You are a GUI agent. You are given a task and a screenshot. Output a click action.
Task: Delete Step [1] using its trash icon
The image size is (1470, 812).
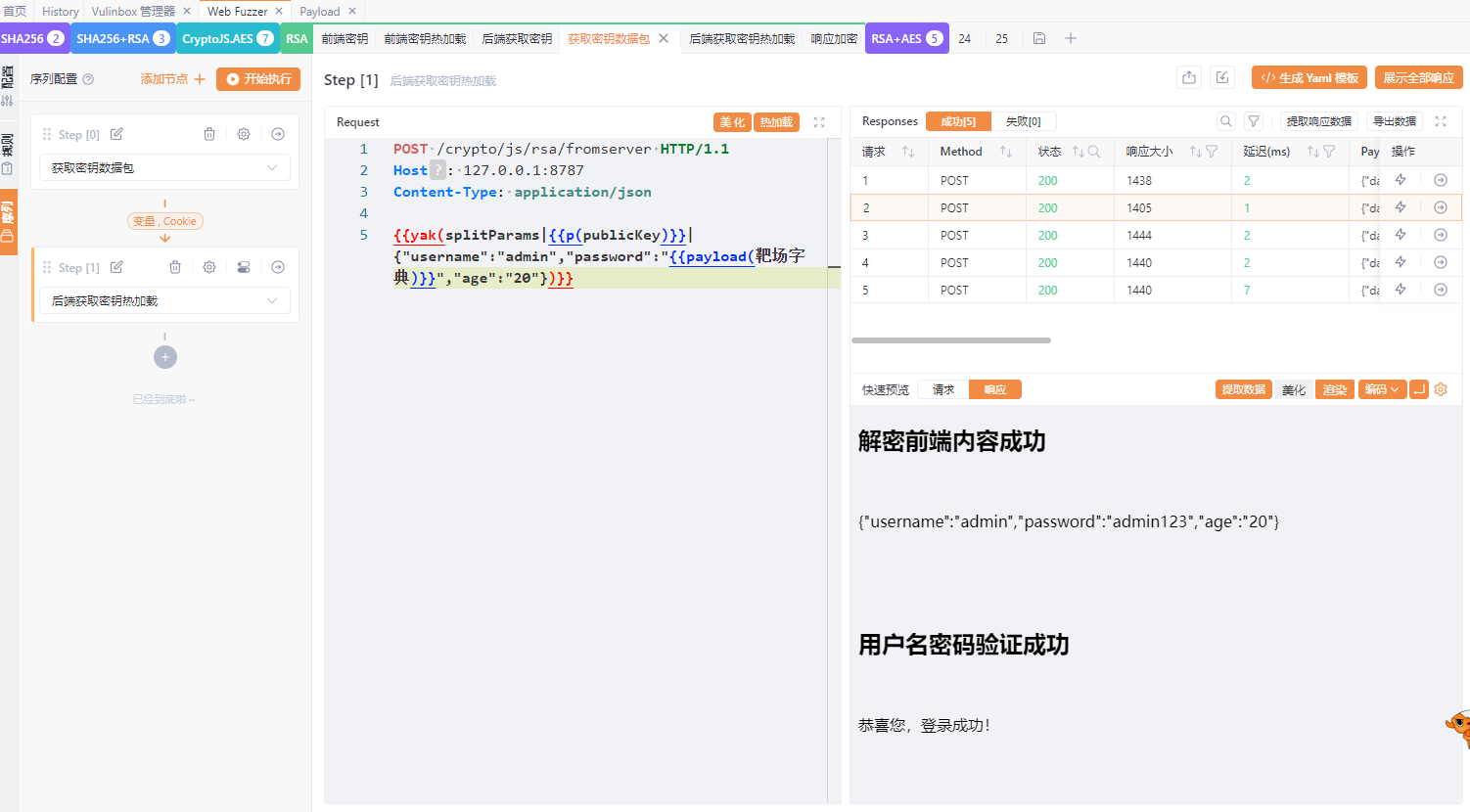click(x=175, y=267)
